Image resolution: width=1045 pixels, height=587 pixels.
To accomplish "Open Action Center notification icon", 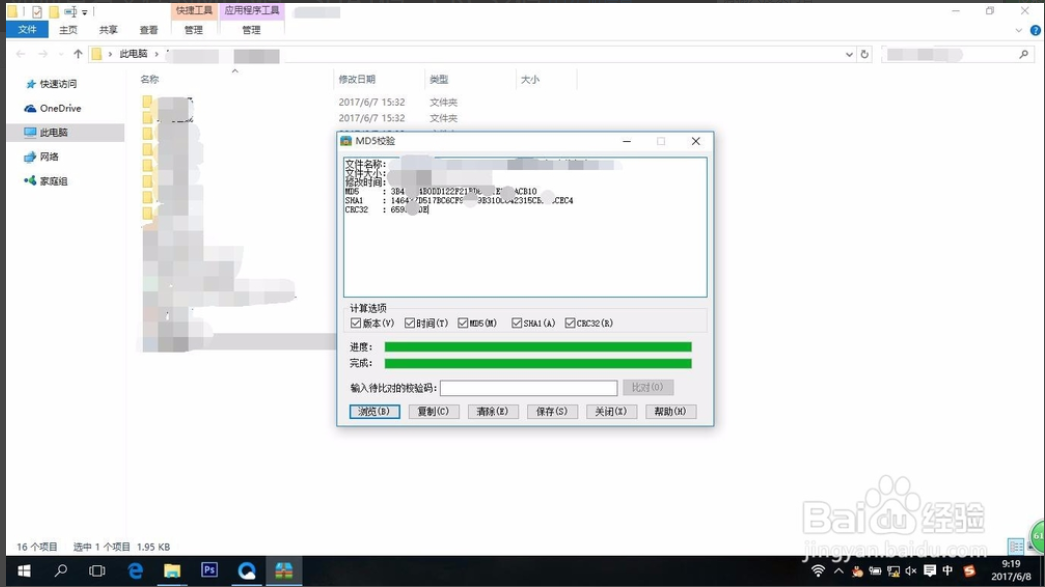I will click(x=930, y=571).
